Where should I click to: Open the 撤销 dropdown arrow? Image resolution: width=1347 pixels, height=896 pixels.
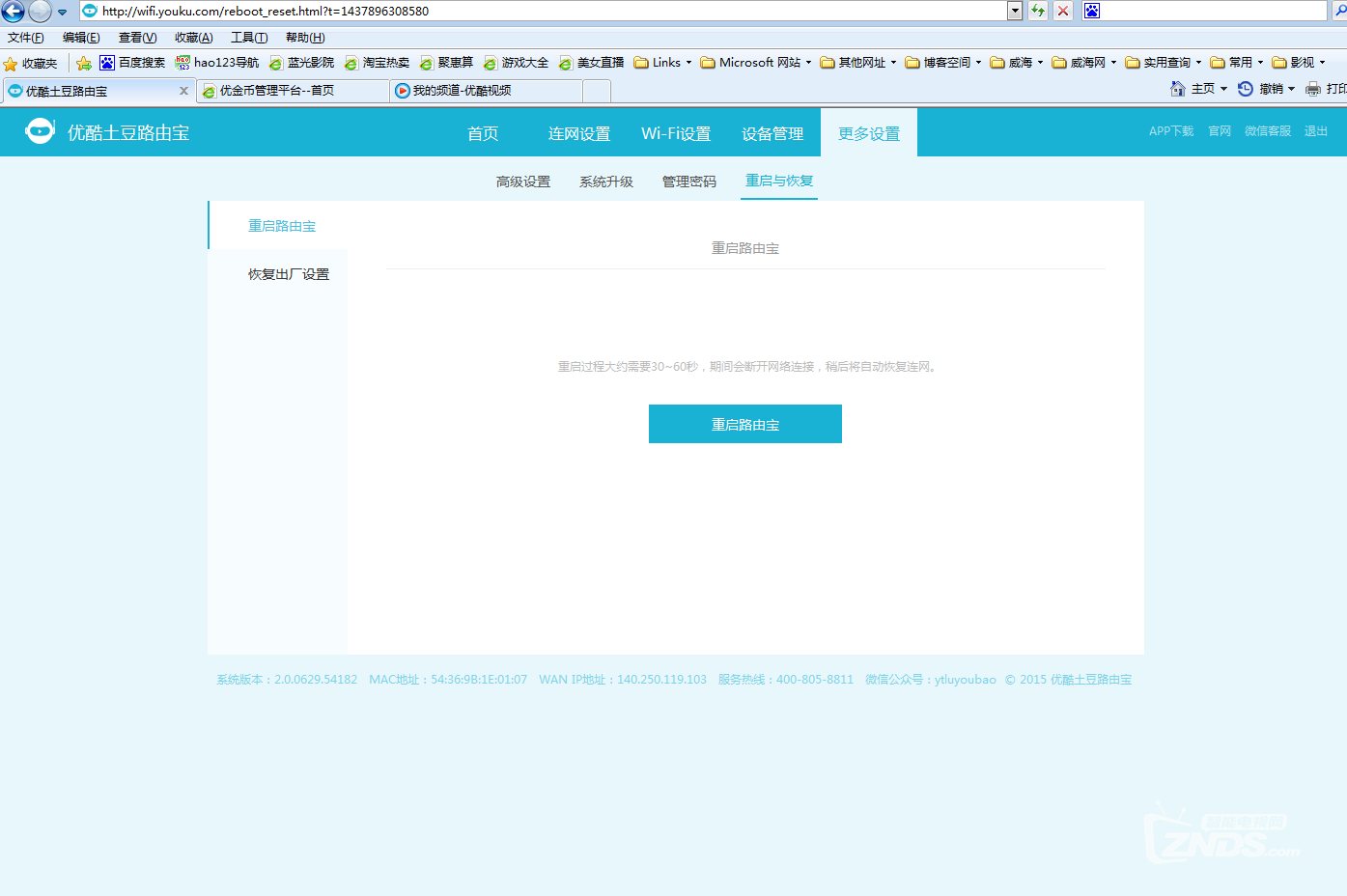tap(1291, 89)
